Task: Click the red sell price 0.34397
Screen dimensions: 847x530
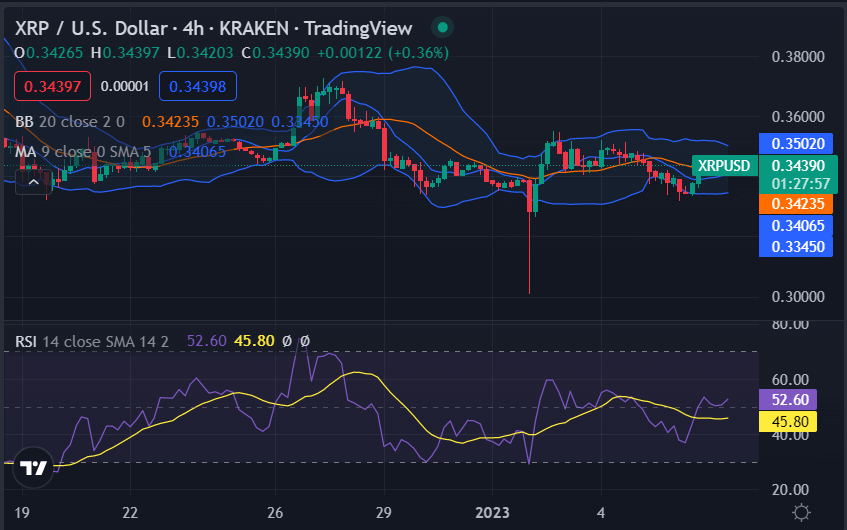Action: pyautogui.click(x=52, y=86)
